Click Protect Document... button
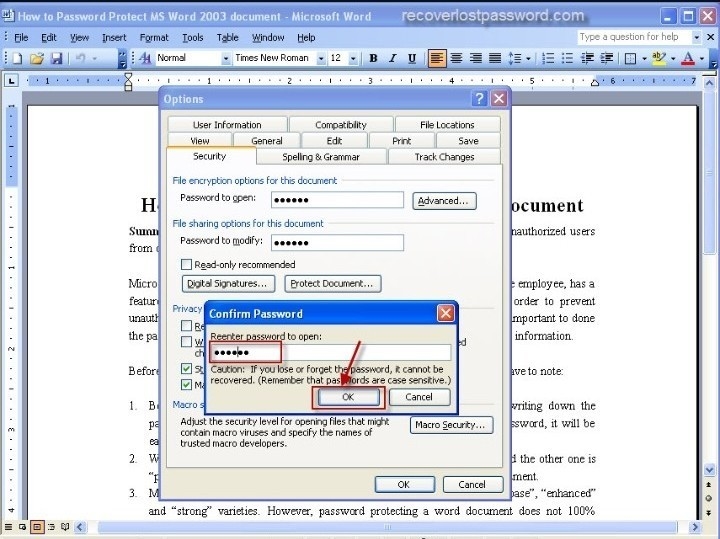The height and width of the screenshot is (539, 720). tap(332, 284)
